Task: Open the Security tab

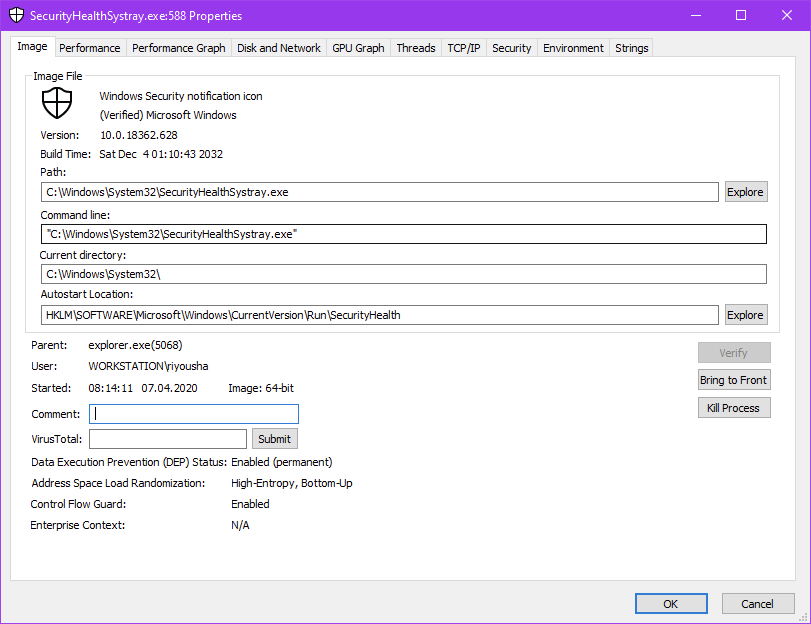Action: pyautogui.click(x=512, y=48)
